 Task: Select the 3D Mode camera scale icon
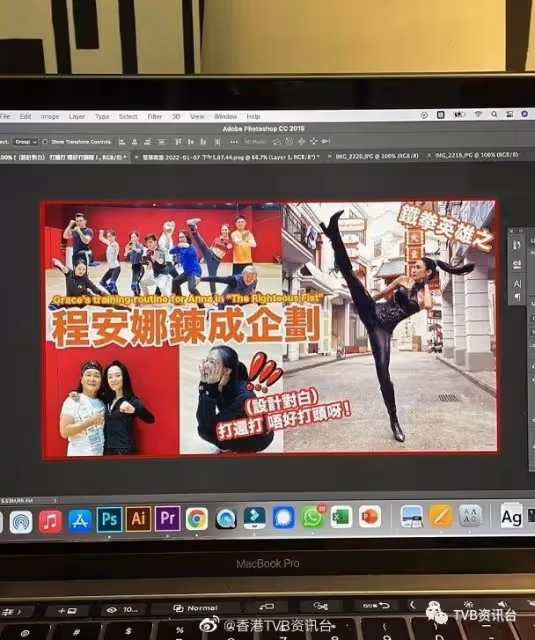[x=326, y=142]
